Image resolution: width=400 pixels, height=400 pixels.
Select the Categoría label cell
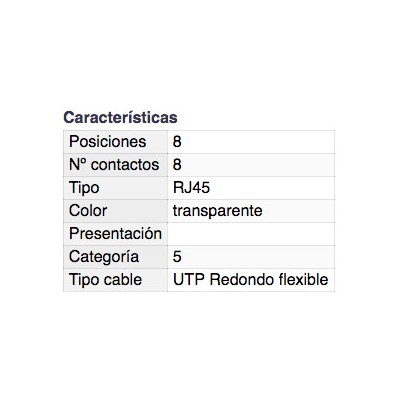point(116,257)
